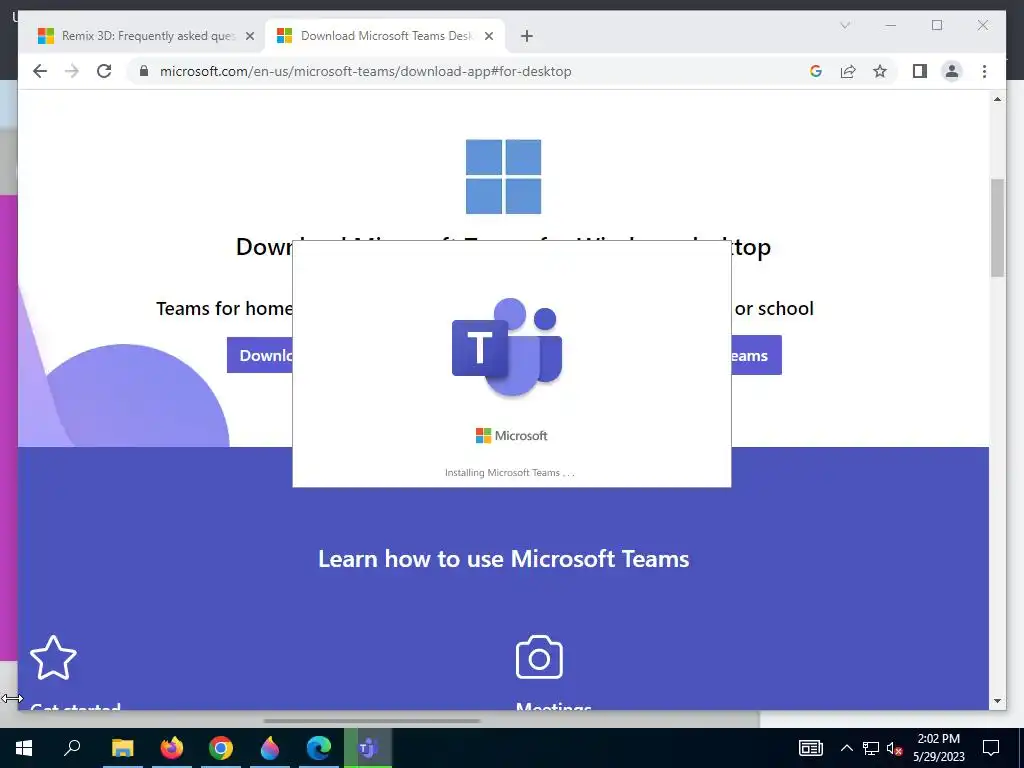Click the vertical scrollbar thumb of the page

[997, 227]
